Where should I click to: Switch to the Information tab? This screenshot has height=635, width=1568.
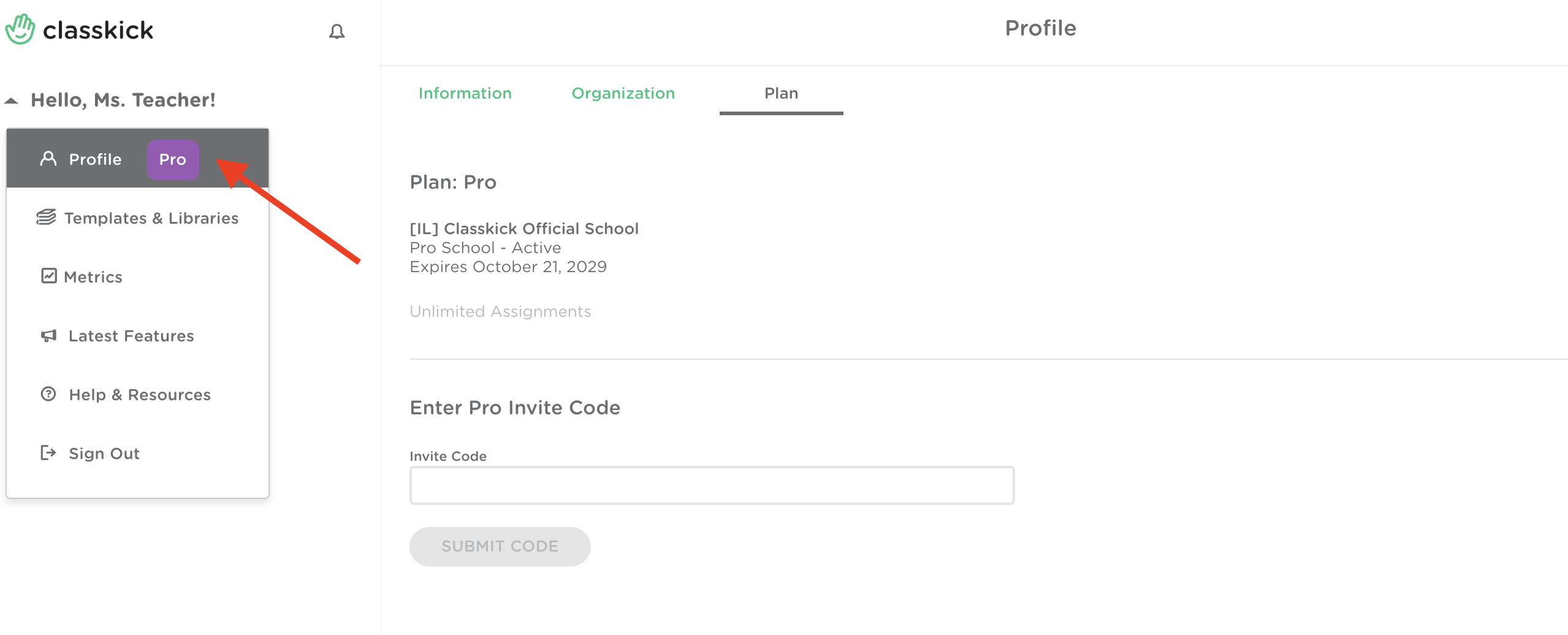pos(465,93)
